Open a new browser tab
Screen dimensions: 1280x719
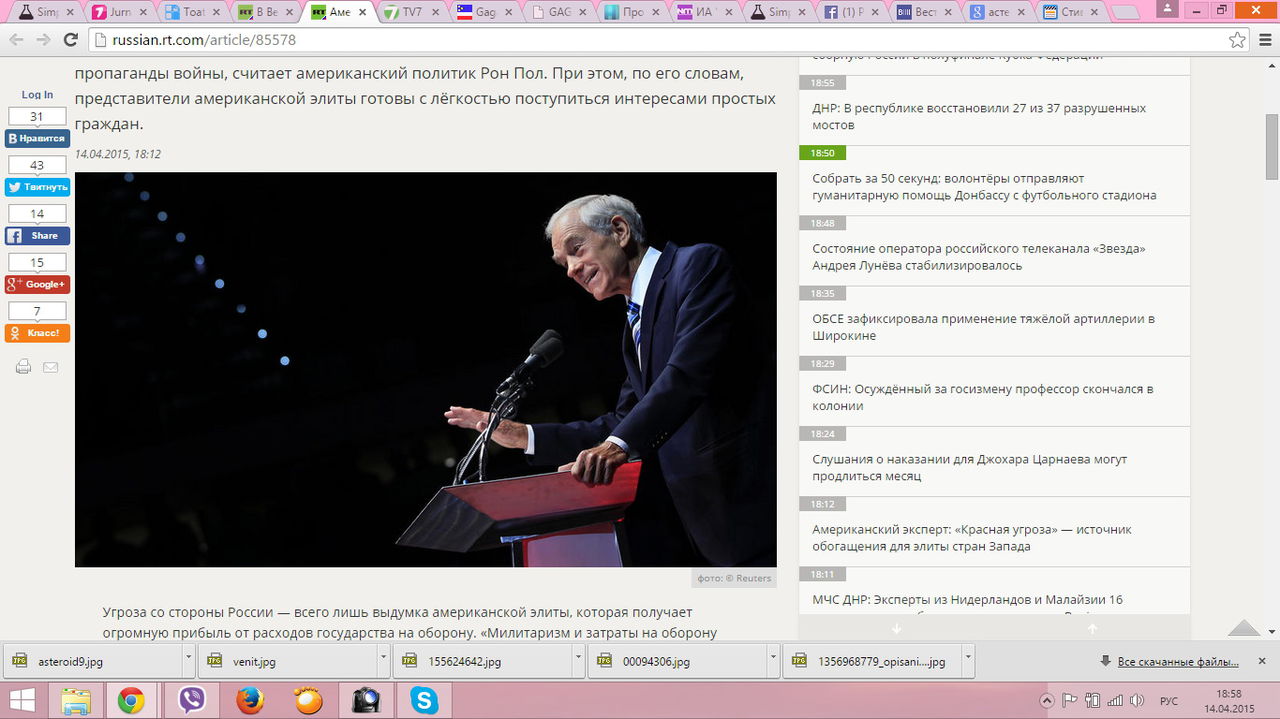click(1124, 12)
